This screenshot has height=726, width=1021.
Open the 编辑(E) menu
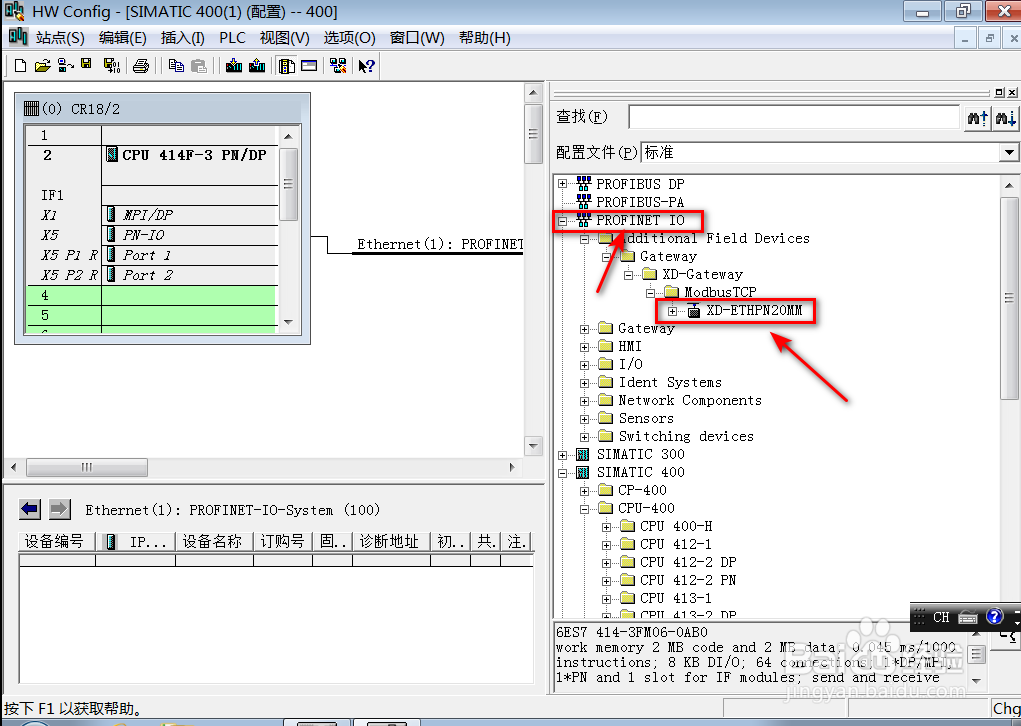tap(122, 38)
